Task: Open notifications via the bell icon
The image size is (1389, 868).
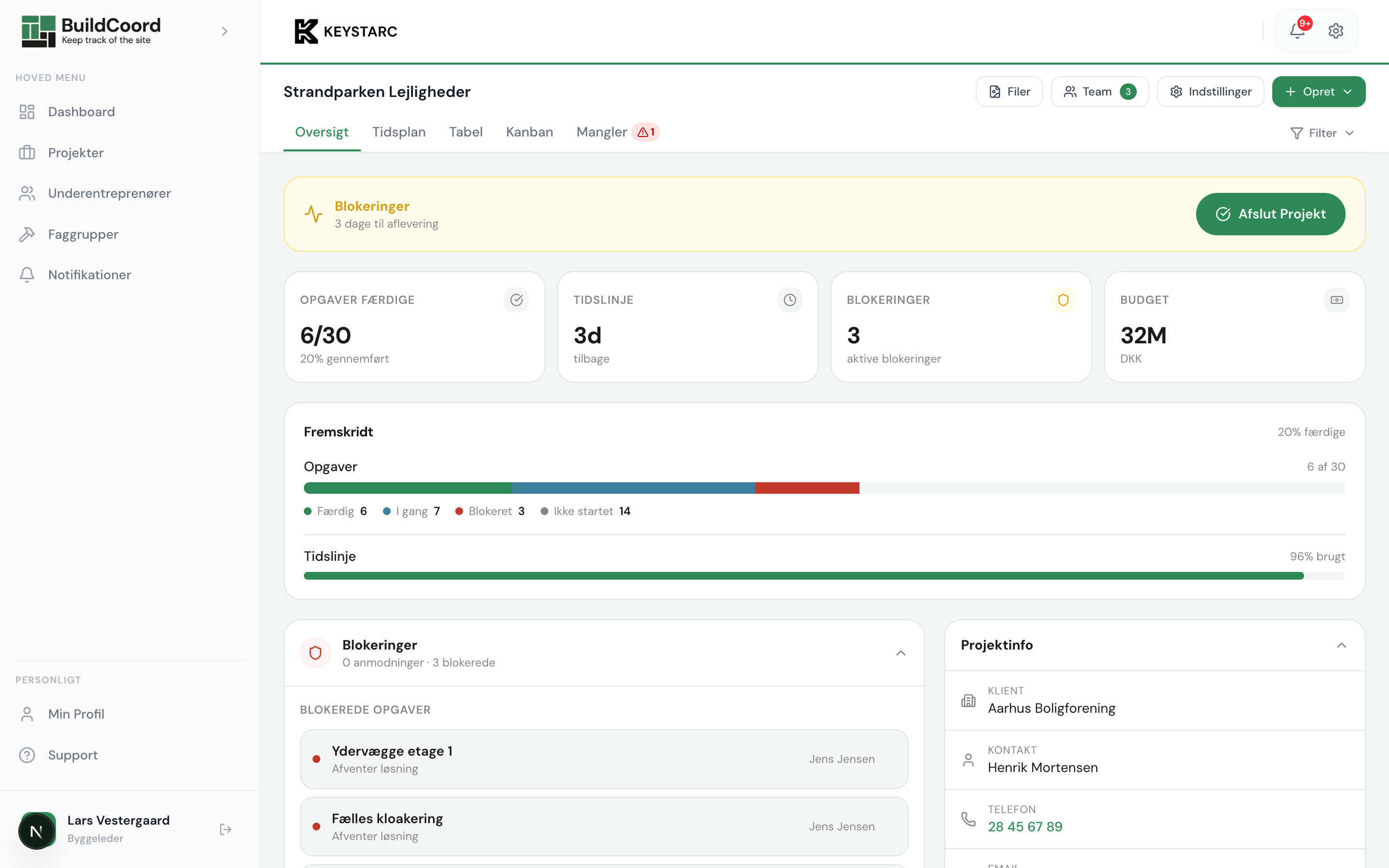Action: pyautogui.click(x=1297, y=30)
